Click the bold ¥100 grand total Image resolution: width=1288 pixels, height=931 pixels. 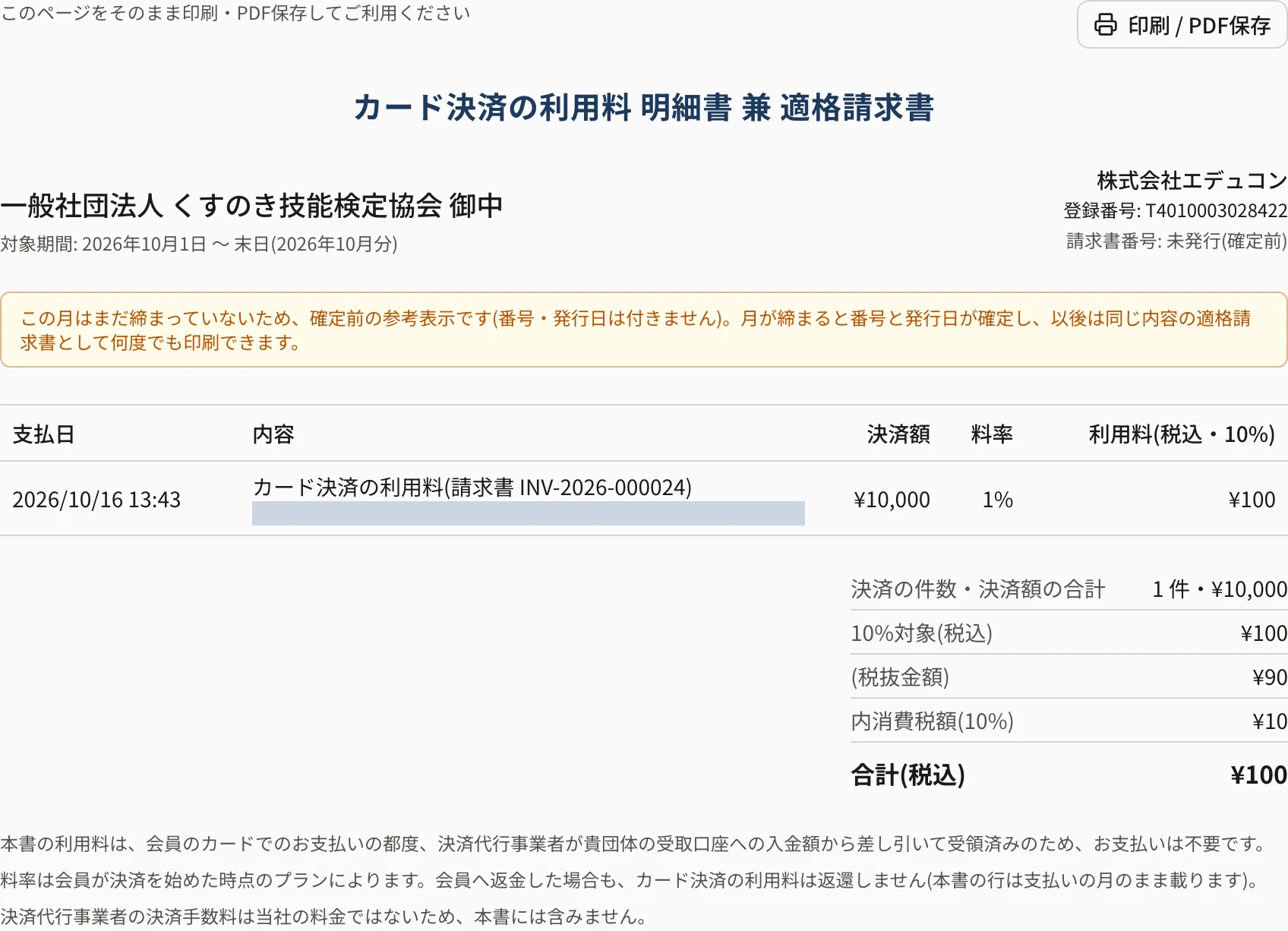1259,775
